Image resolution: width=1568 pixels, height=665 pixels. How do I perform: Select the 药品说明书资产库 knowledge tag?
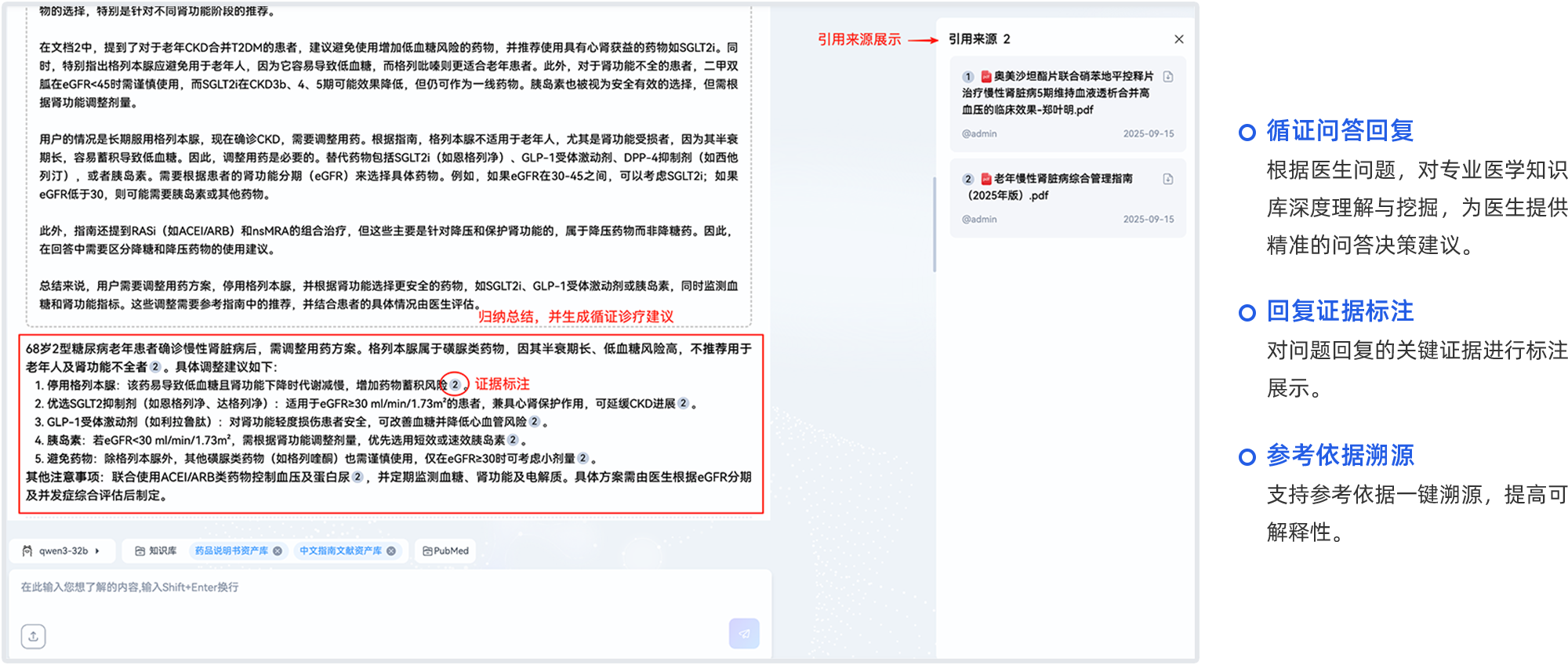tap(231, 551)
